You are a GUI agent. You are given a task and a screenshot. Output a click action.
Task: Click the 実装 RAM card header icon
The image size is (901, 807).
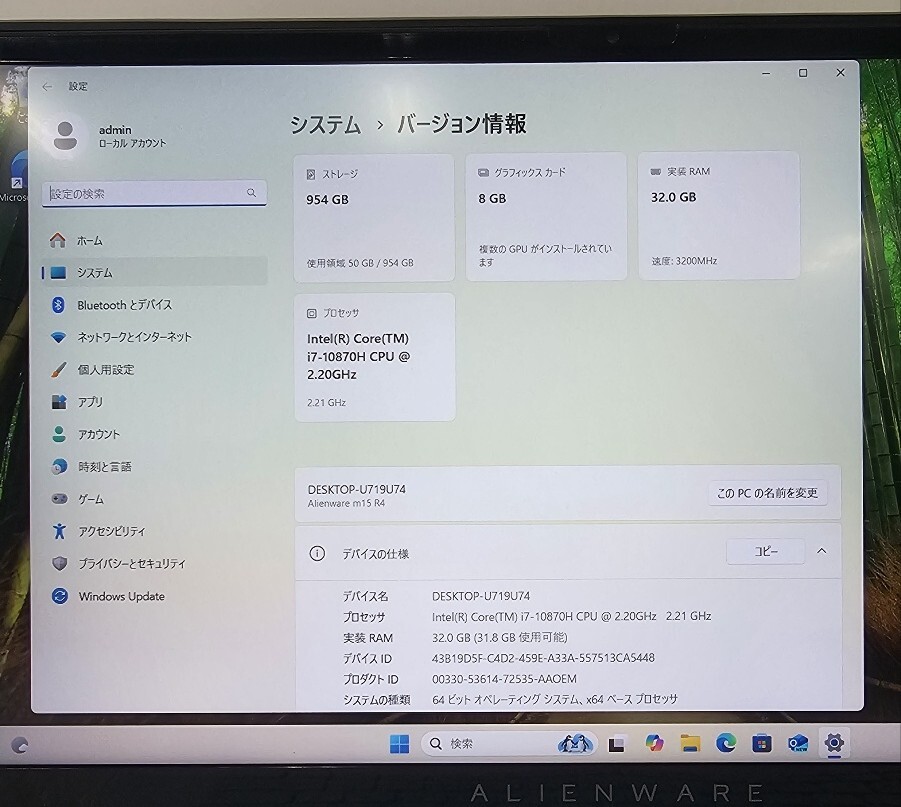point(656,171)
